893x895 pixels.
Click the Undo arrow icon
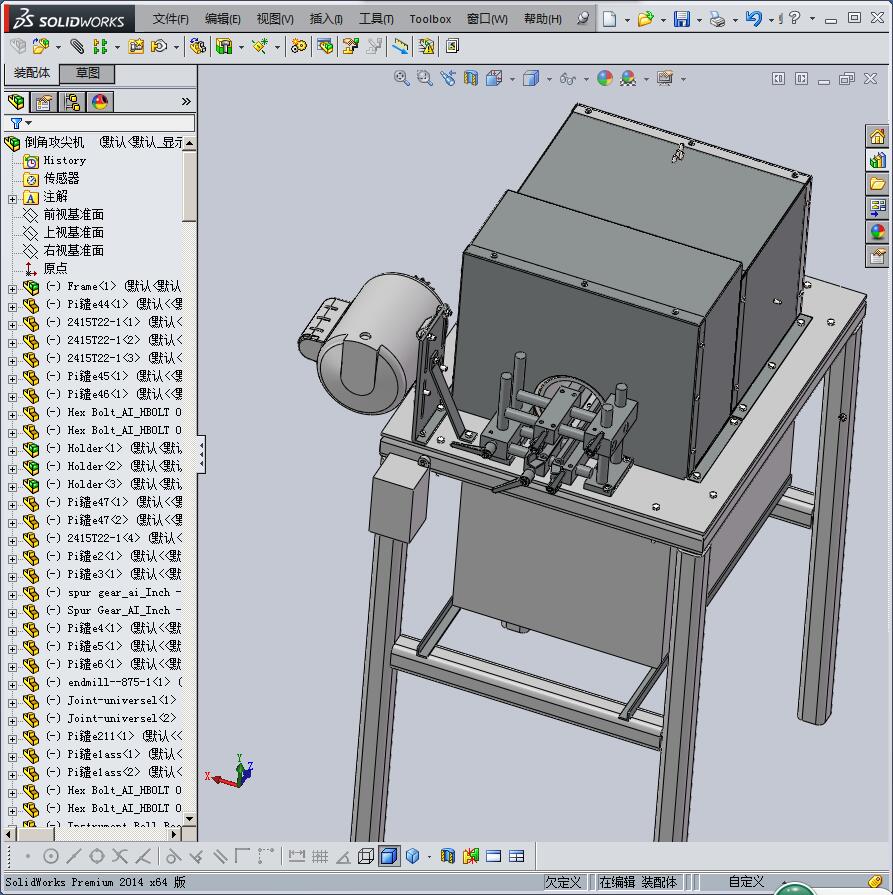coord(754,19)
